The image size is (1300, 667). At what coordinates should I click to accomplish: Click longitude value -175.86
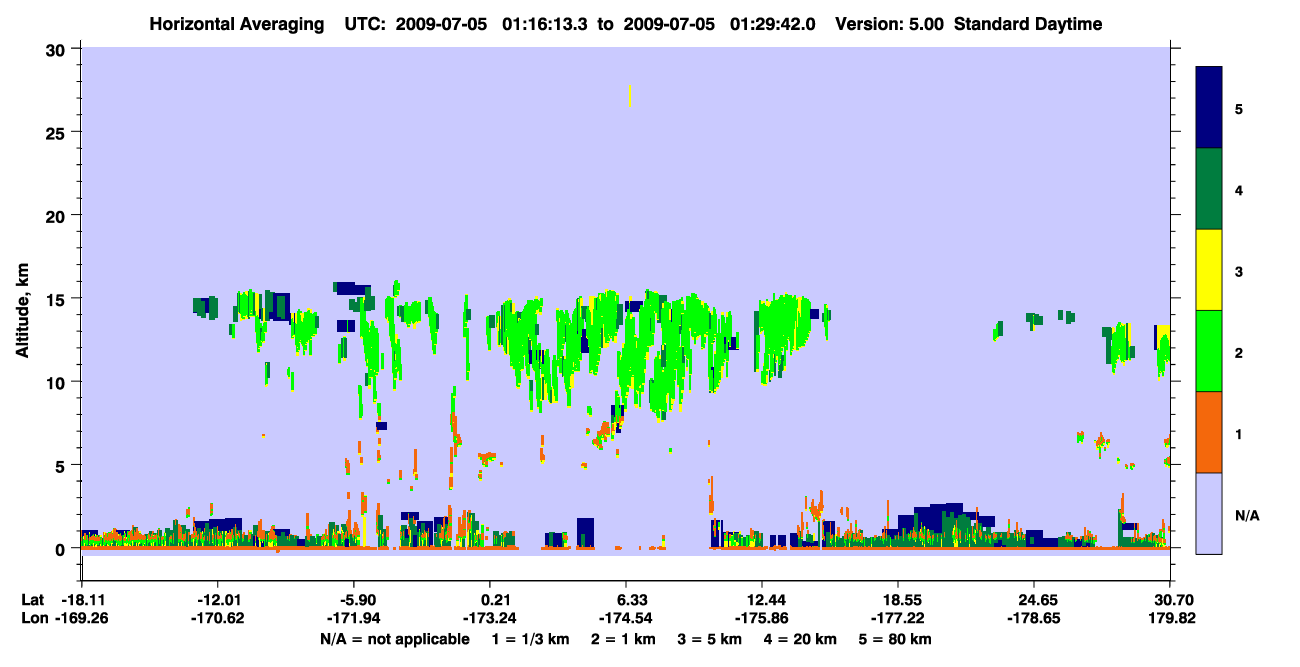tap(762, 619)
